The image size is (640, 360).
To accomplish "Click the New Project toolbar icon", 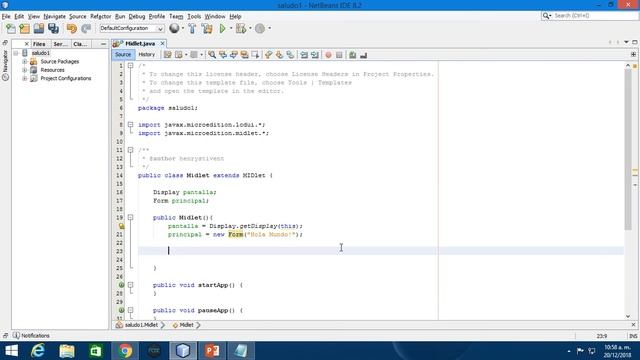I will tap(24, 29).
